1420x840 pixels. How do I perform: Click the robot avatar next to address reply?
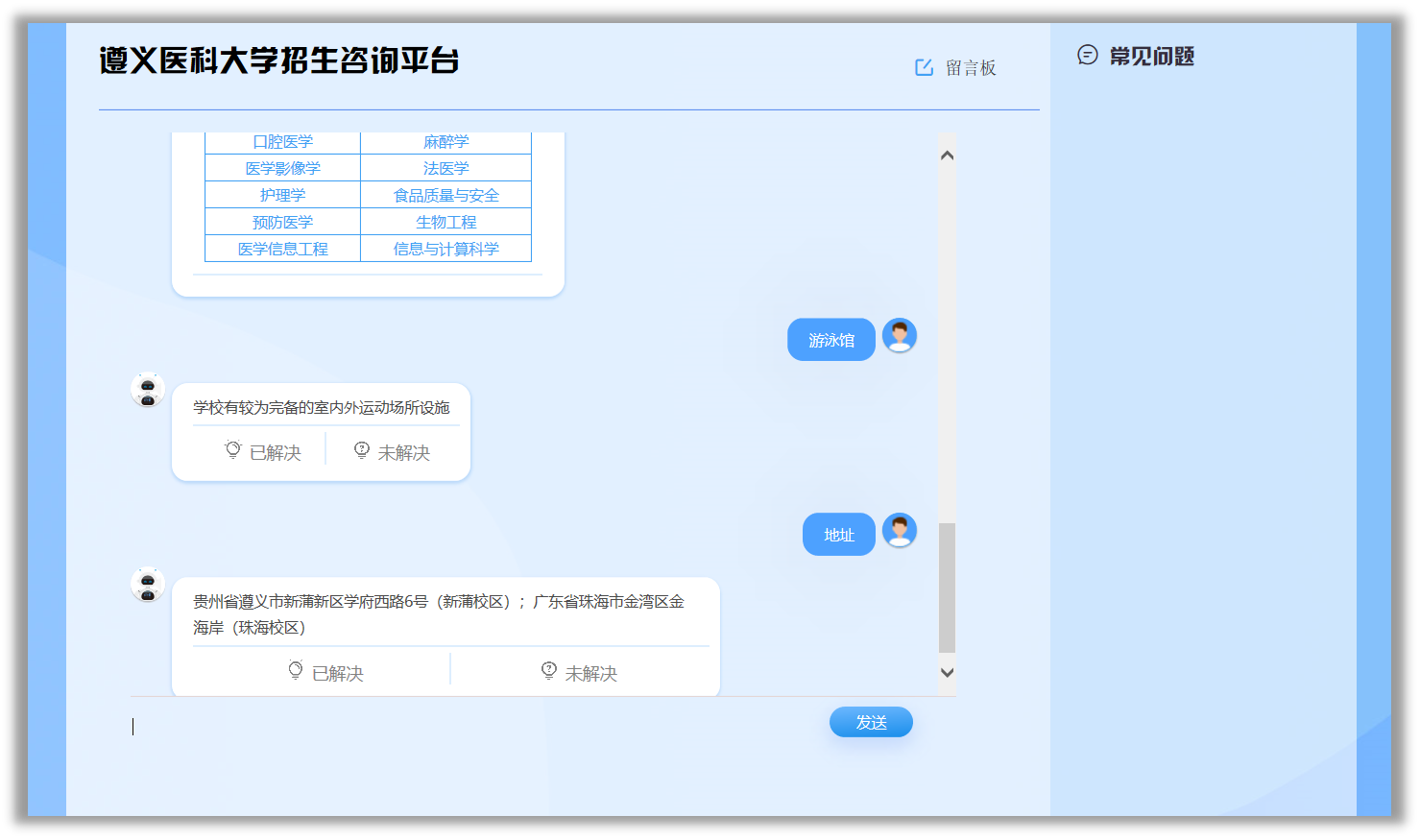point(148,584)
